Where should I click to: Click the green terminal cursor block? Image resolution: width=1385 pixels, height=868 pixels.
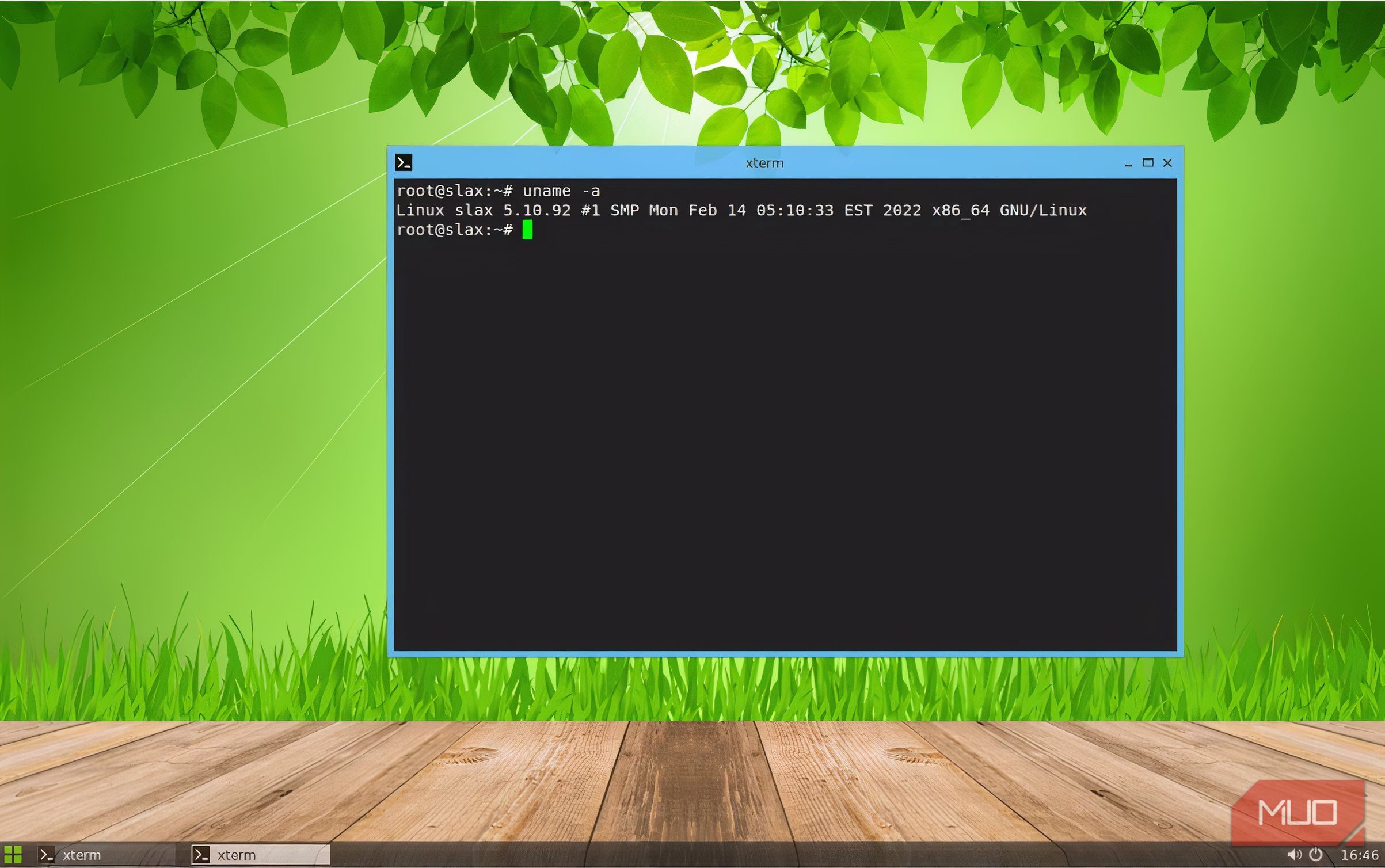tap(527, 230)
